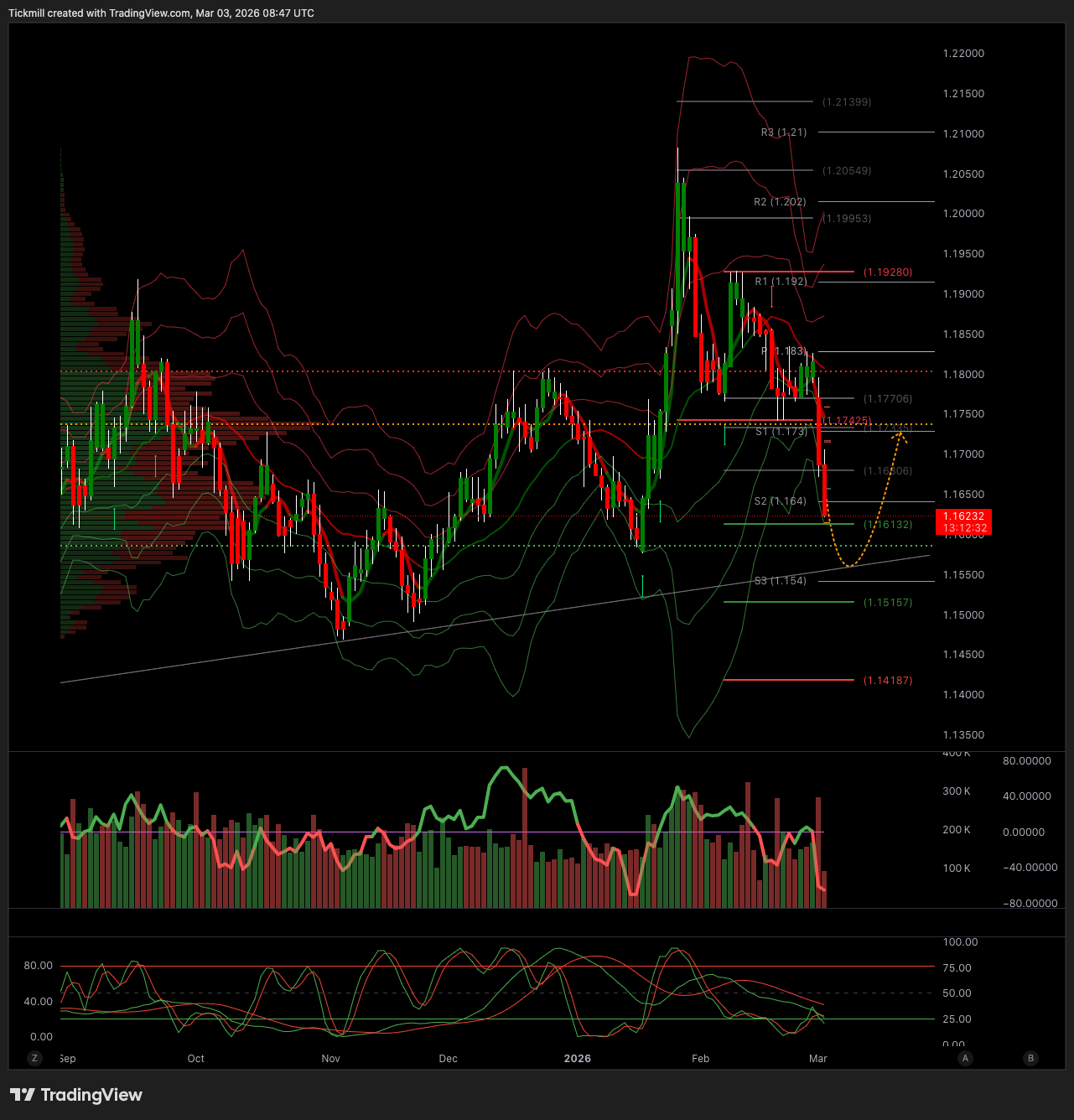
Task: Select the S2 (1.164) pivot label
Action: (780, 501)
